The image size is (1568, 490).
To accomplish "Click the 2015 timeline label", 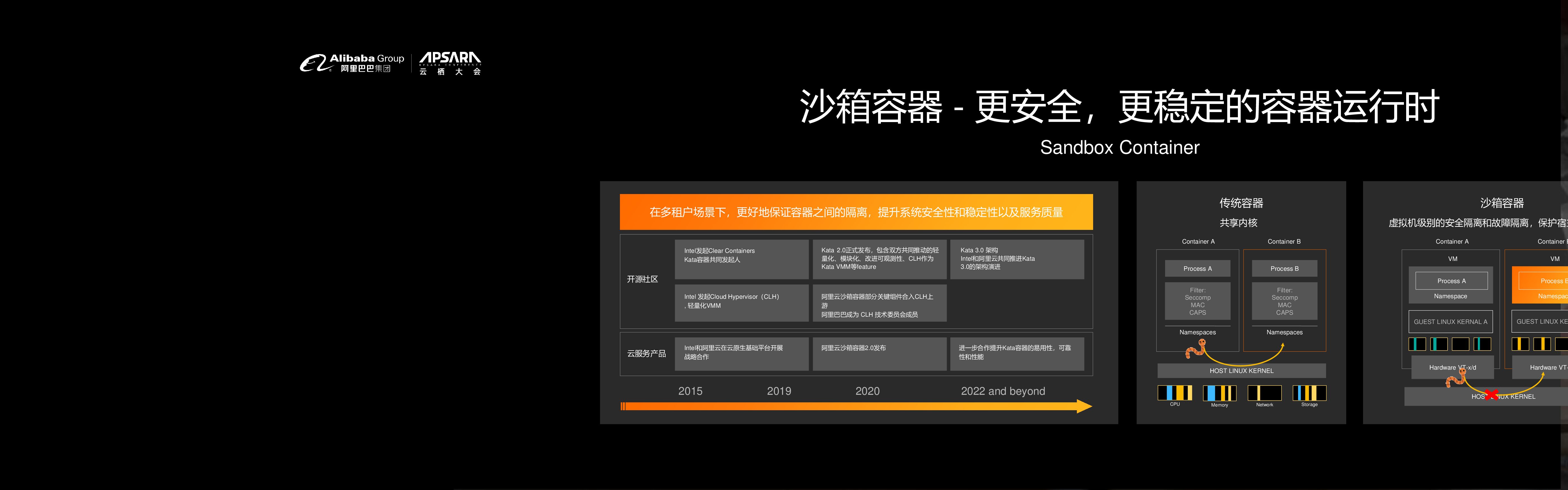I will point(690,391).
